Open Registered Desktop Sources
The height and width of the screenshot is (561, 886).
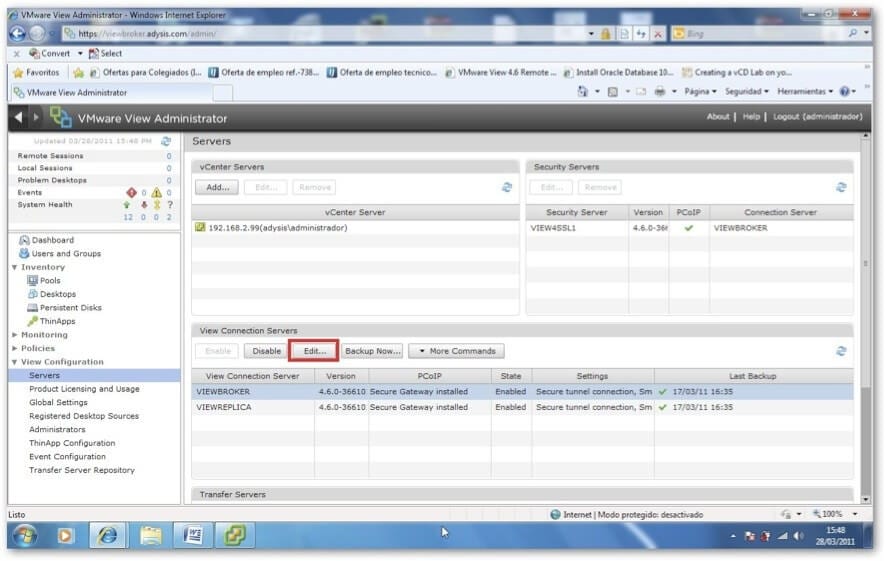tap(84, 416)
